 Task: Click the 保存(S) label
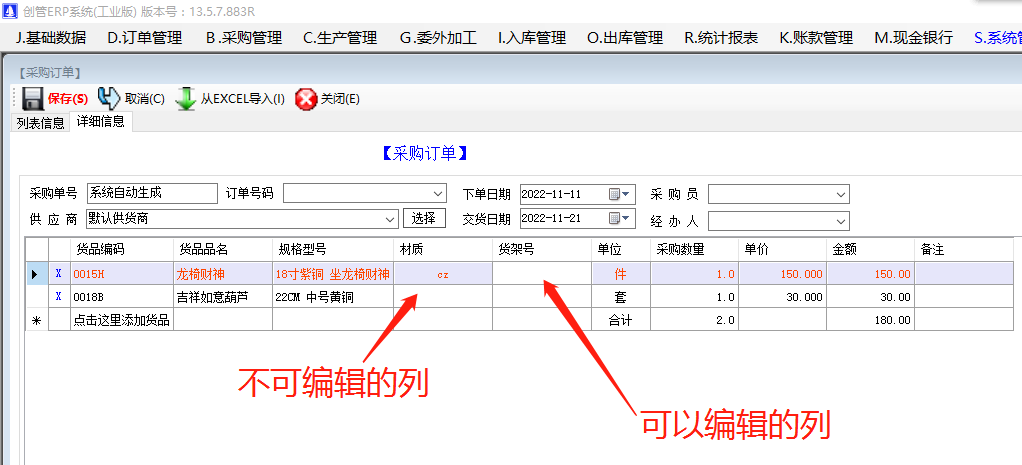point(68,99)
